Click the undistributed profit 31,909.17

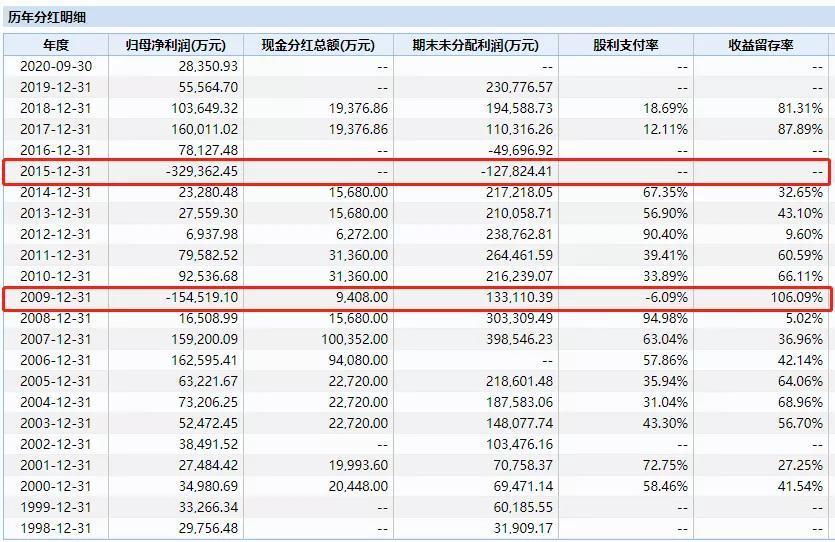[523, 529]
